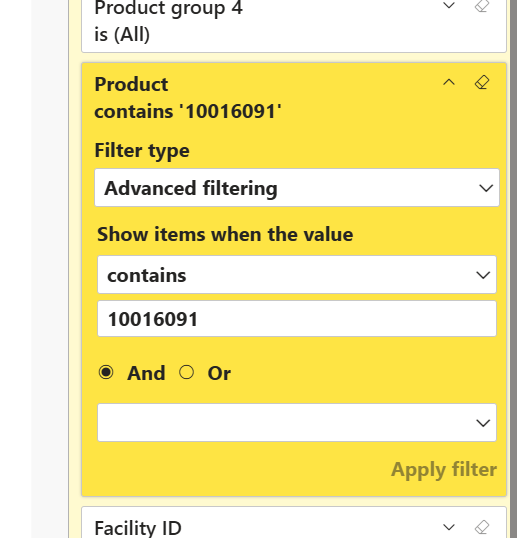This screenshot has width=517, height=538.
Task: Click the contains '10016091' summary text
Action: point(188,112)
